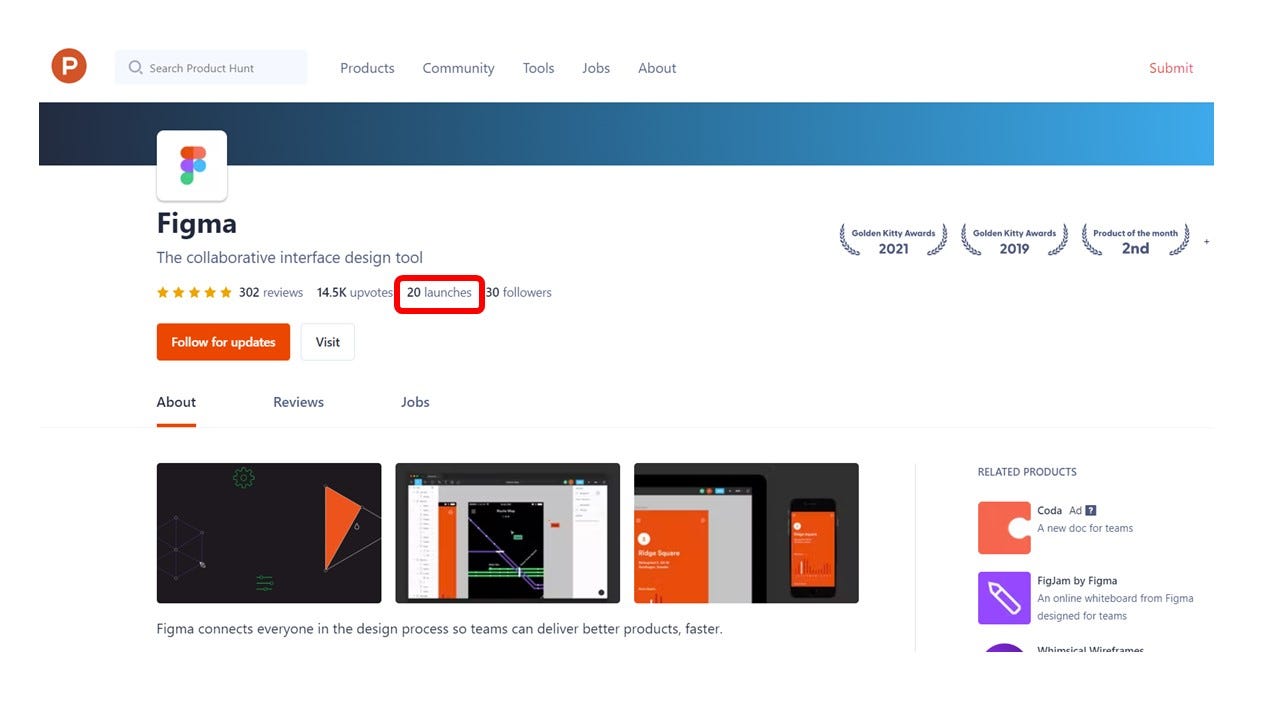Viewport: 1280px width, 720px height.
Task: Select the About tab
Action: pyautogui.click(x=176, y=402)
